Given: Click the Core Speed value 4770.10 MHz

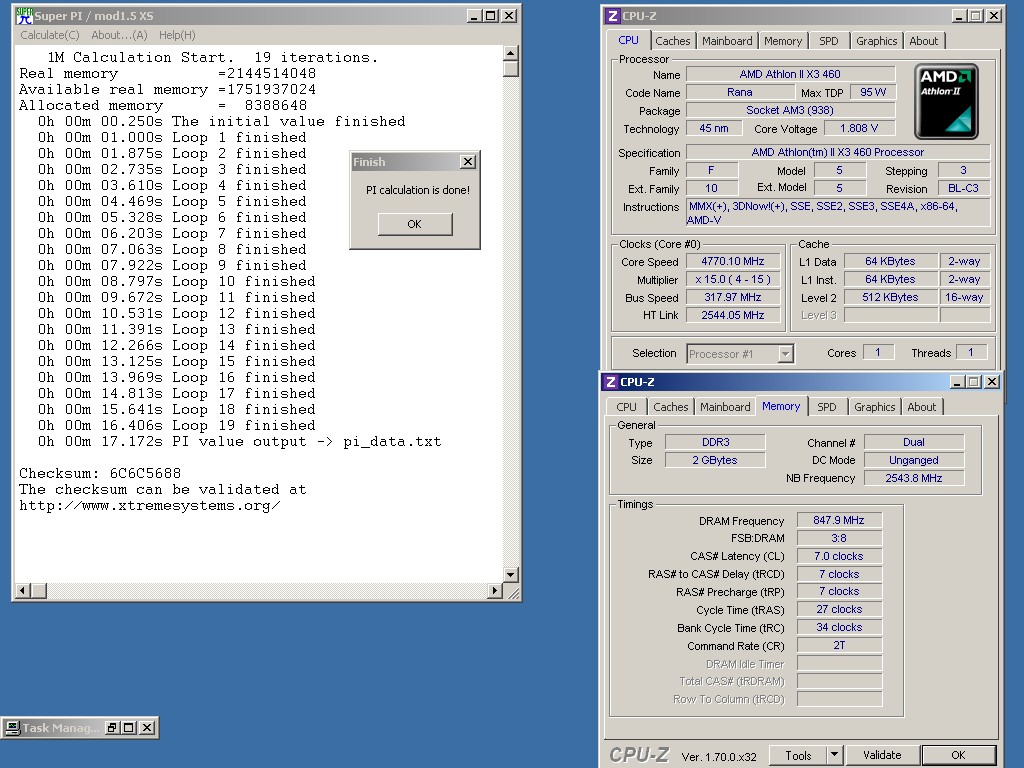Looking at the screenshot, I should [x=733, y=261].
